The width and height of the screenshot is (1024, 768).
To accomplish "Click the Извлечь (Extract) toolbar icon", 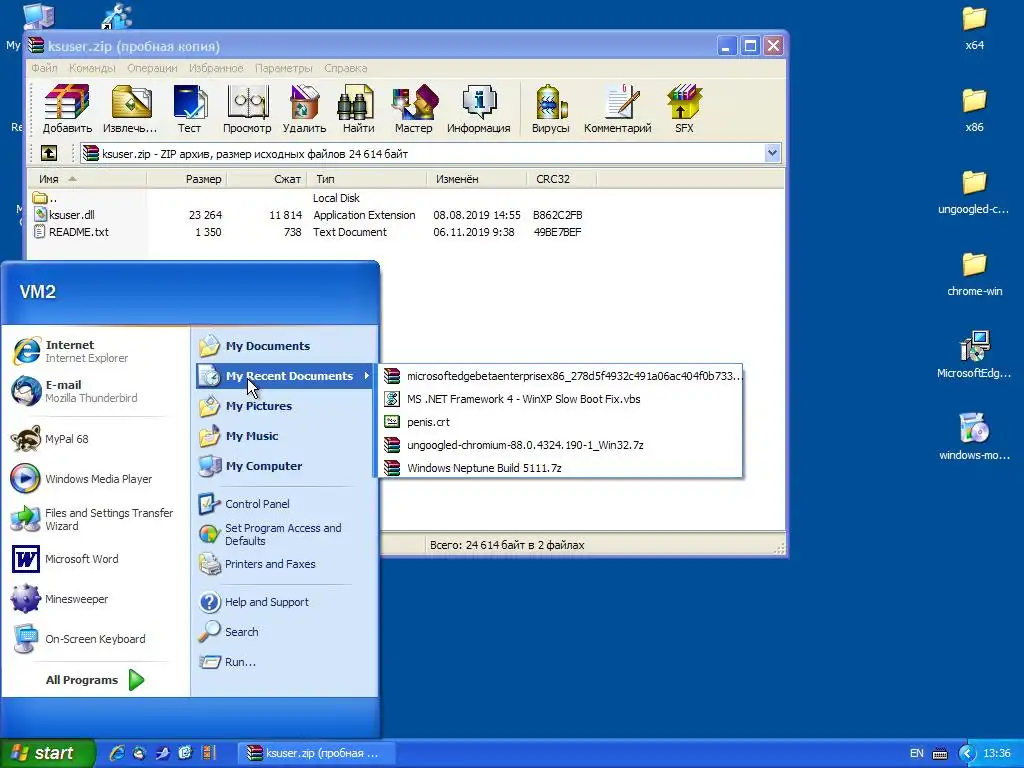I will click(130, 108).
